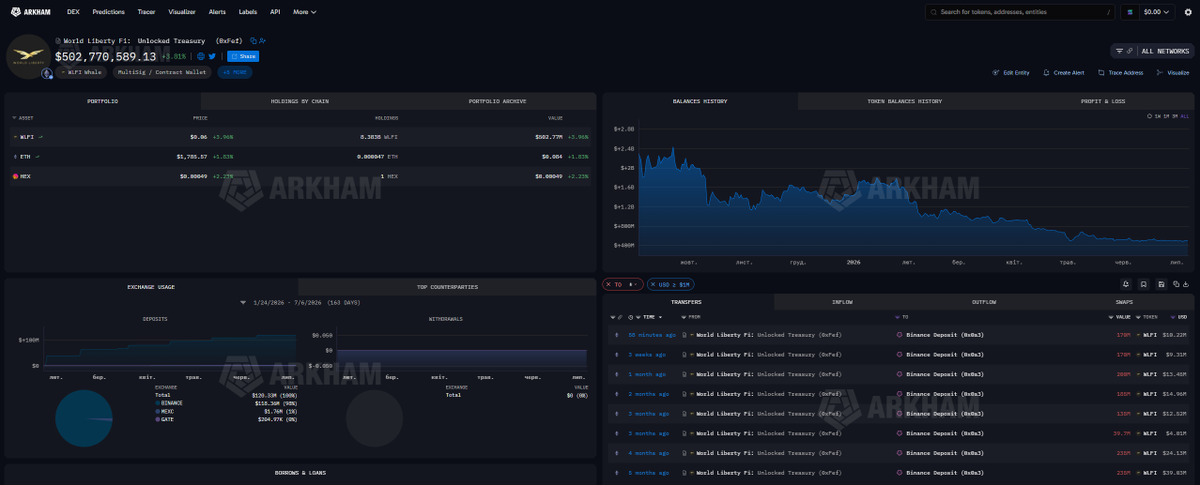Viewport: 1200px width, 485px height.
Task: Open the '50 minutes ago' transfer link
Action: [650, 335]
